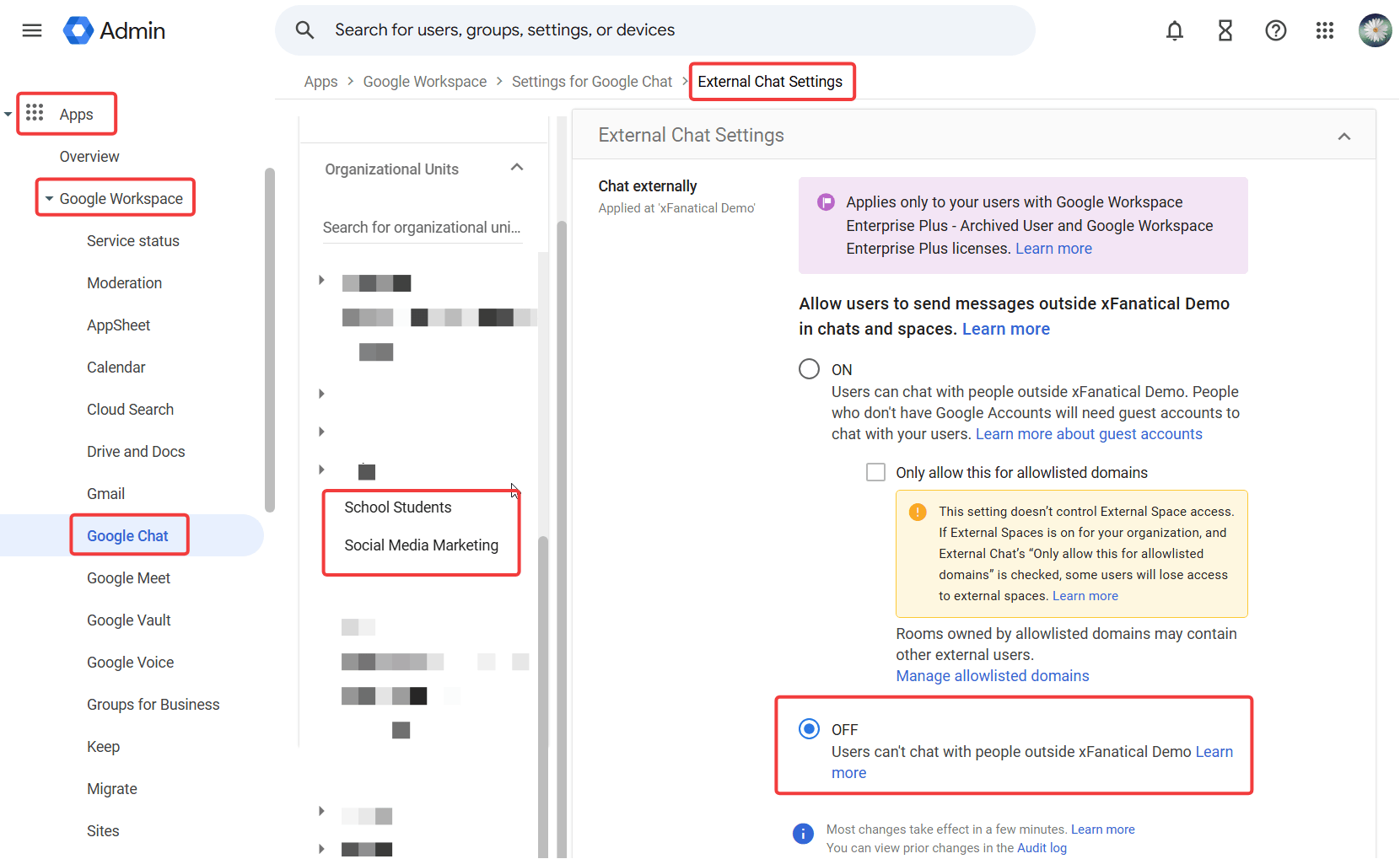Open Migrate in the sidebar

pos(111,789)
